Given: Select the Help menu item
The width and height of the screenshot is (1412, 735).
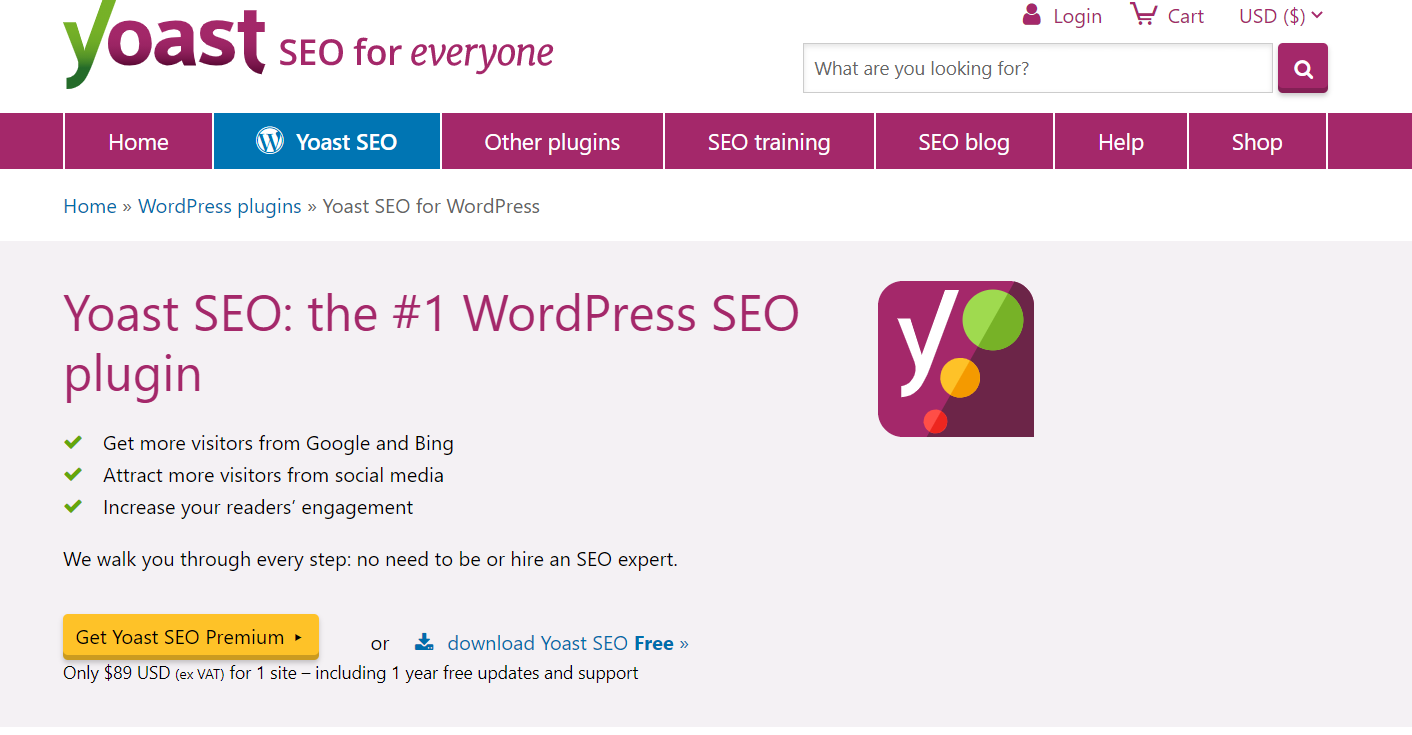Looking at the screenshot, I should (x=1121, y=141).
